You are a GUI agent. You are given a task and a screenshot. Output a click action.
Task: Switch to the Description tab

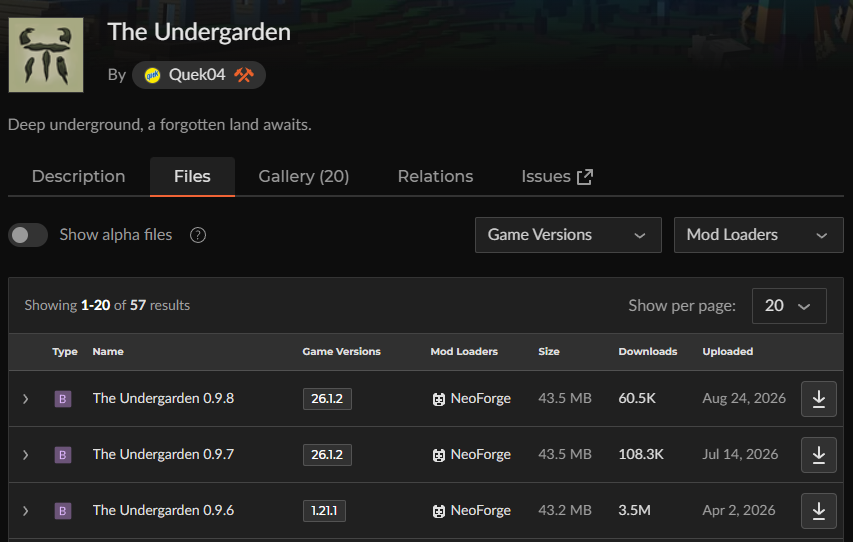(78, 176)
